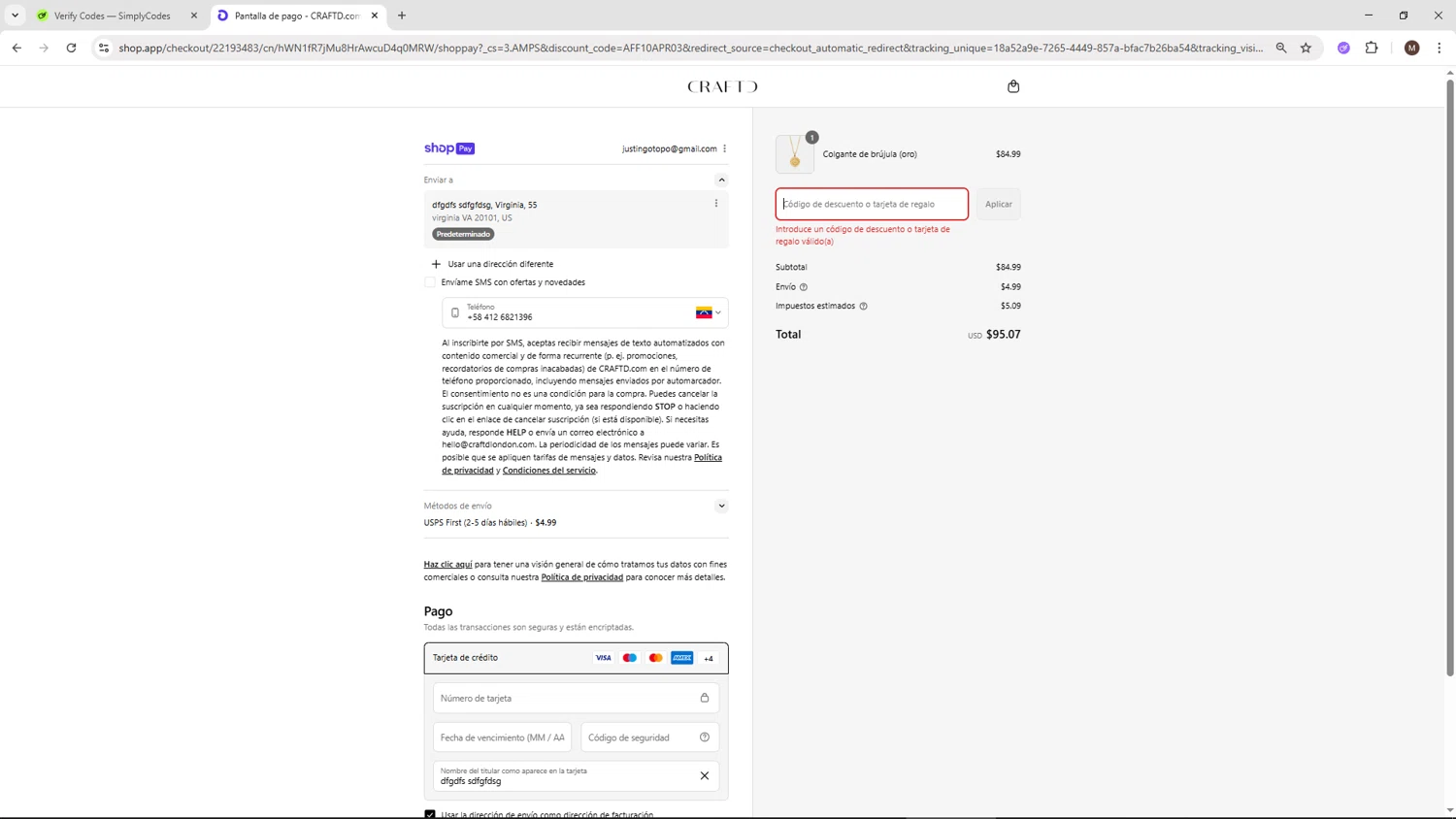This screenshot has height=819, width=1456.
Task: Click plus icon for different address
Action: 436,264
